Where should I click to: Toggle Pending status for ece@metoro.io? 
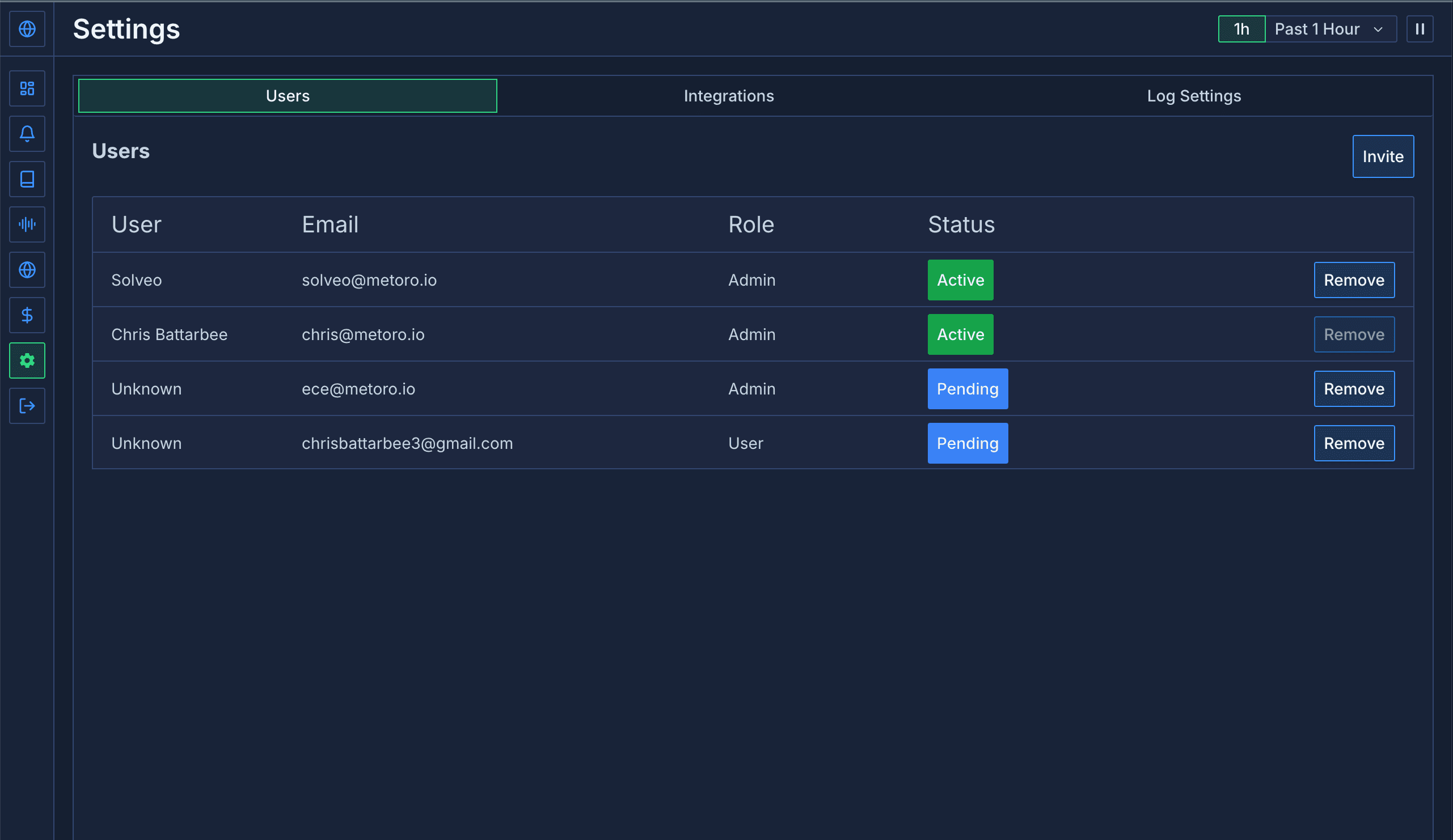tap(966, 388)
